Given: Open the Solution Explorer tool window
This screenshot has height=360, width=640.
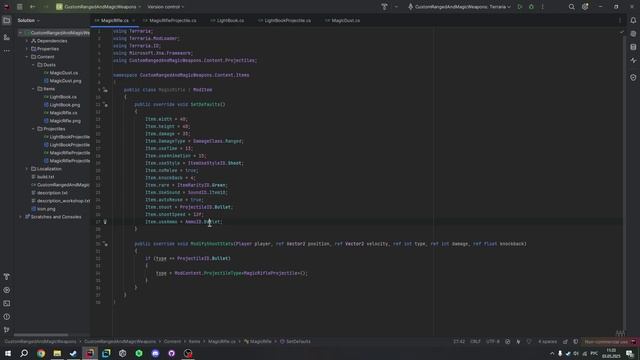Looking at the screenshot, I should point(7,20).
